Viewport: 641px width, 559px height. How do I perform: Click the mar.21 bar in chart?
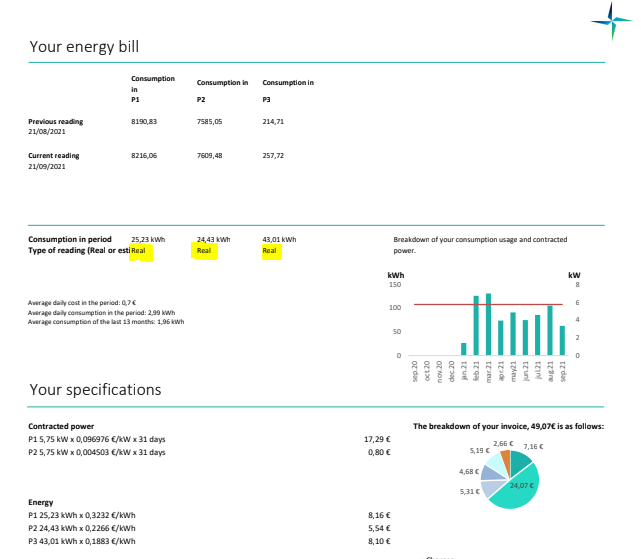pos(488,324)
